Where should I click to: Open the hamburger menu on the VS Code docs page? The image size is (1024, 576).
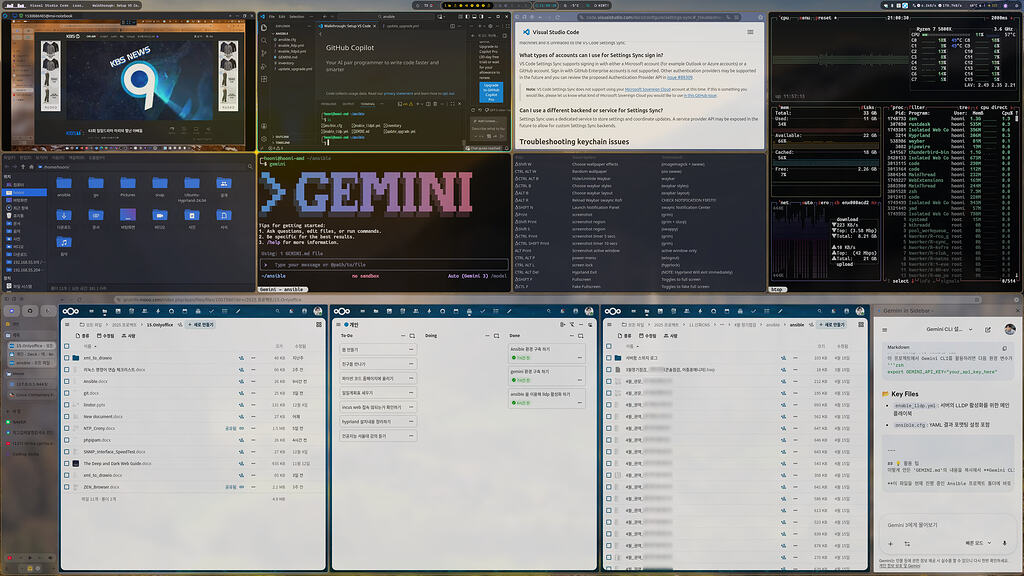751,32
